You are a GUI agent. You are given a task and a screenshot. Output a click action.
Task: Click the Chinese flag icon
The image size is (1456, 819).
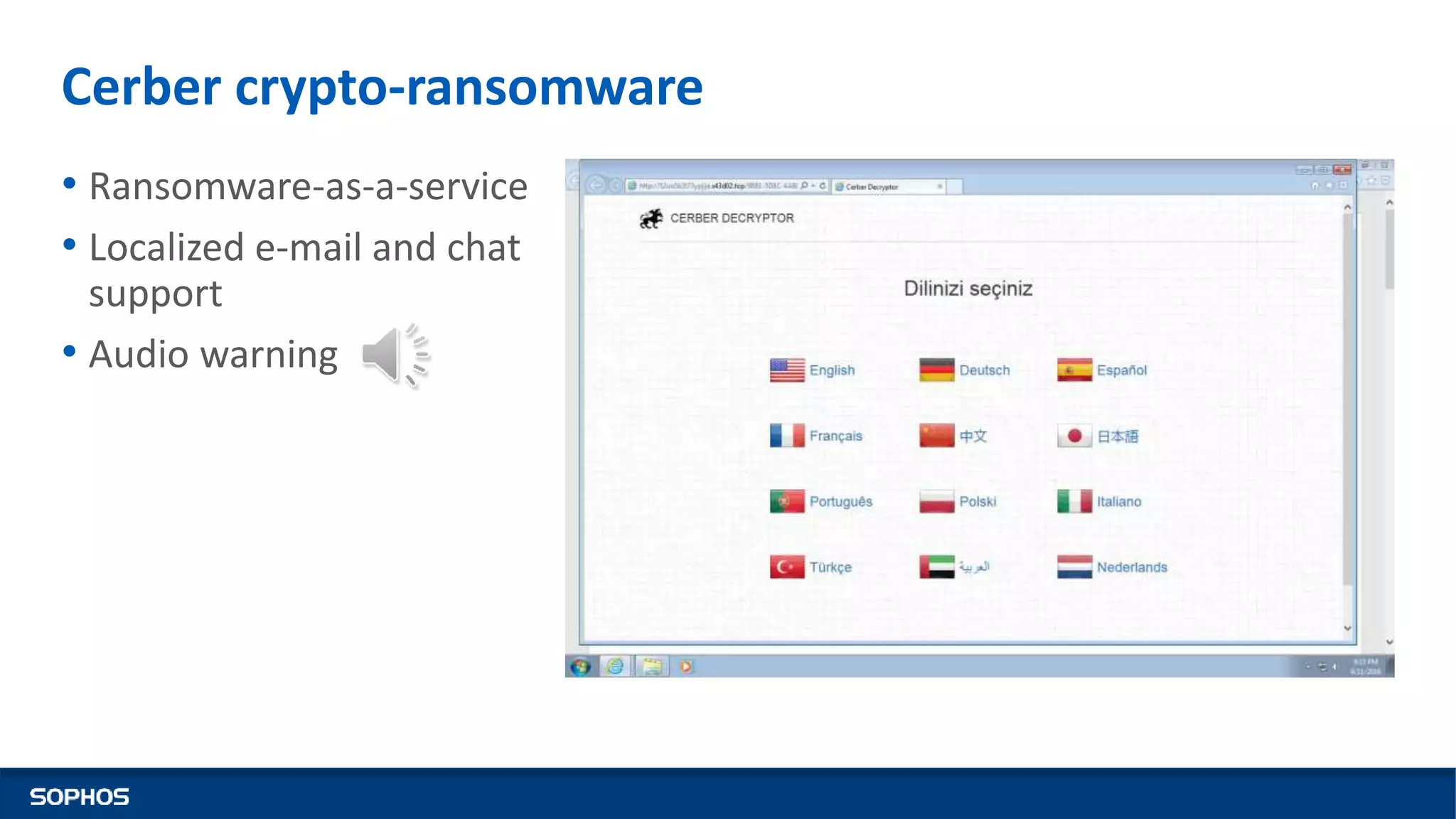pyautogui.click(x=936, y=436)
